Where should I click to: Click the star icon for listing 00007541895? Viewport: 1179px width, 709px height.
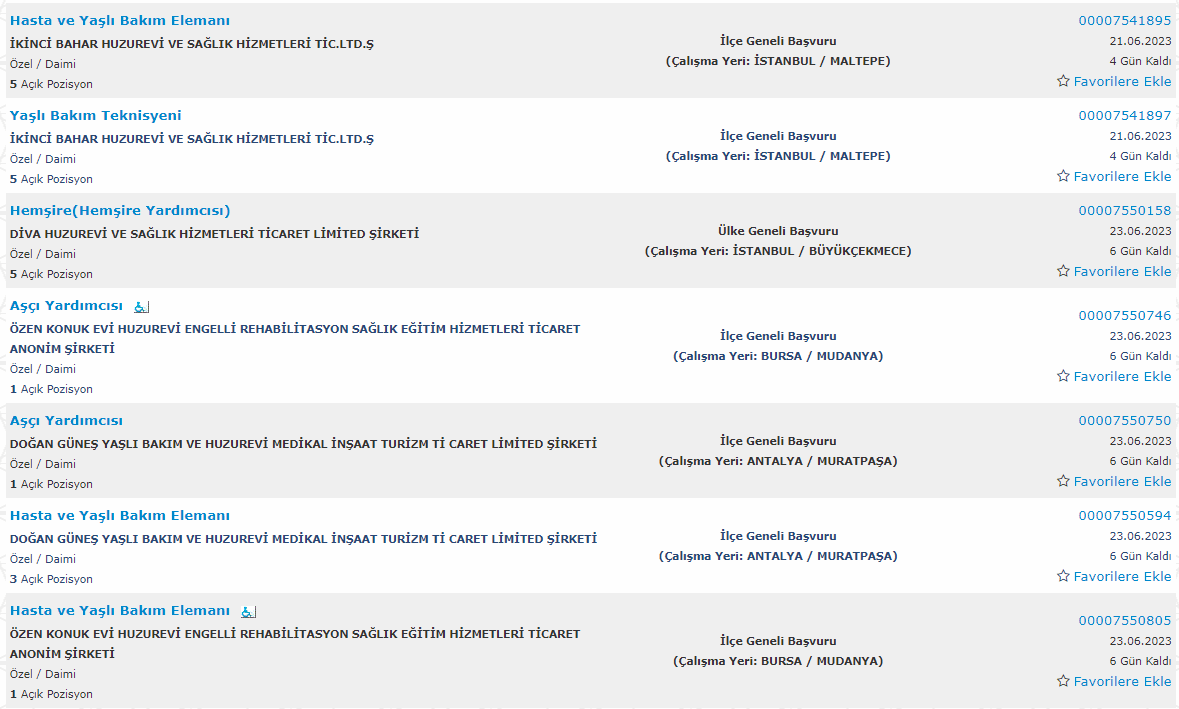click(x=1063, y=80)
